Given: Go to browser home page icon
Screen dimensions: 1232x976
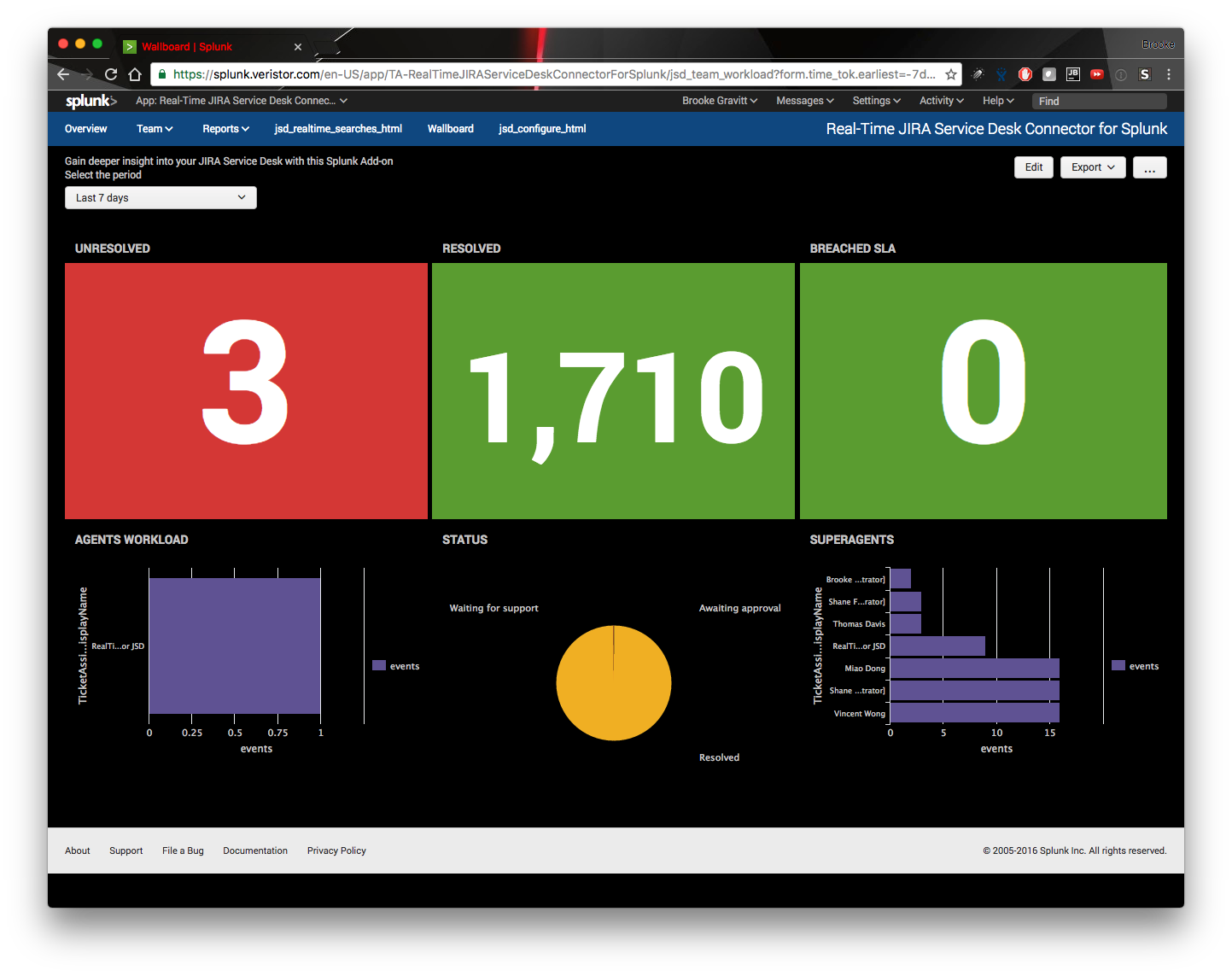Looking at the screenshot, I should tap(135, 74).
